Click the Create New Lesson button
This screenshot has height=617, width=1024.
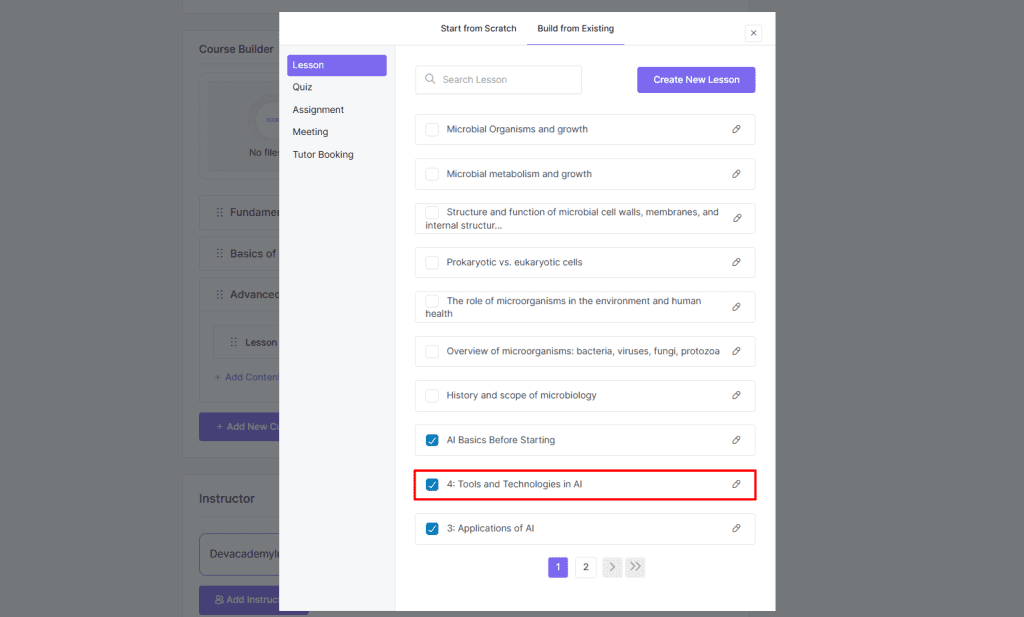[696, 80]
